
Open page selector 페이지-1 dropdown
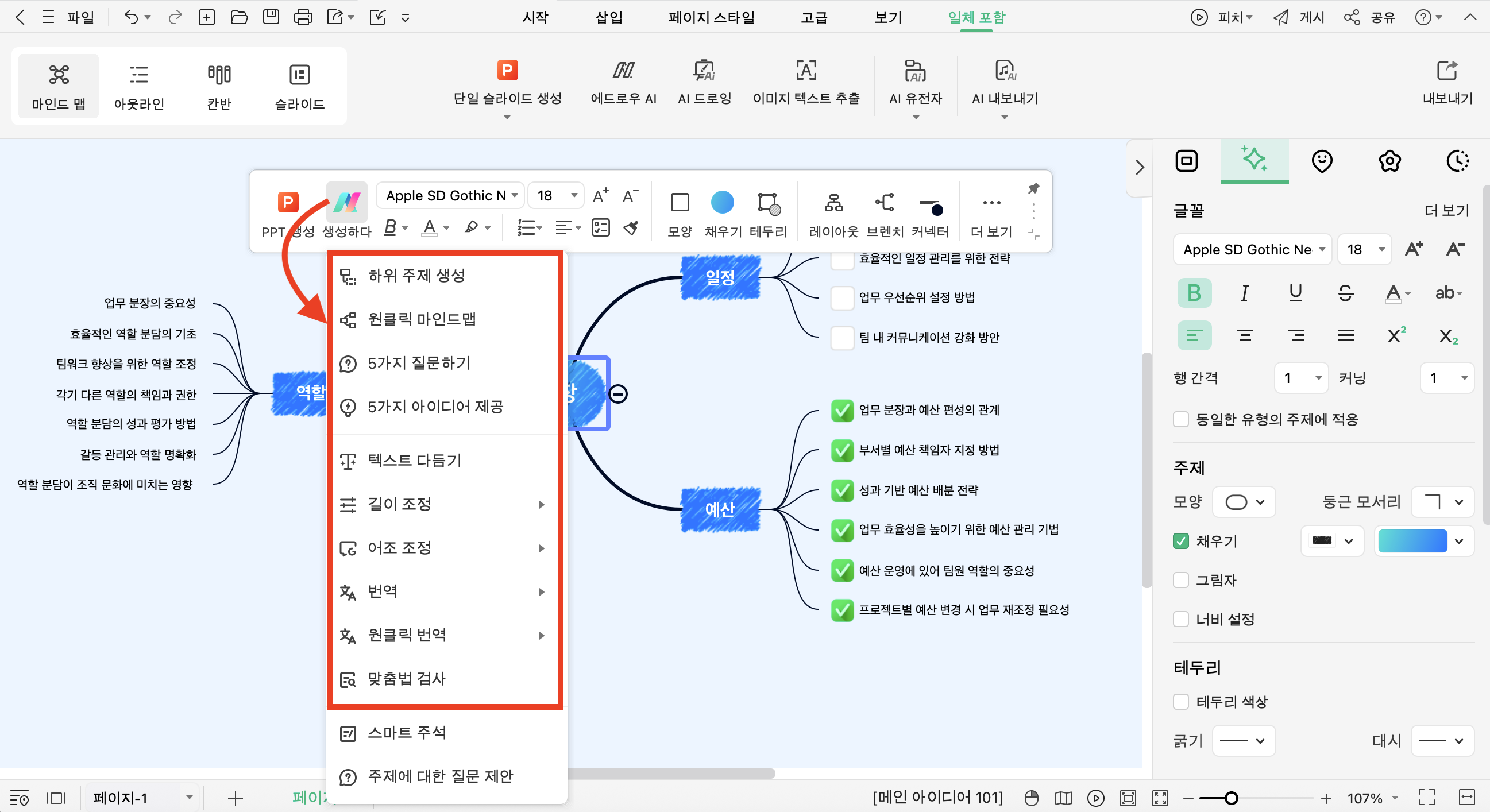(x=142, y=798)
